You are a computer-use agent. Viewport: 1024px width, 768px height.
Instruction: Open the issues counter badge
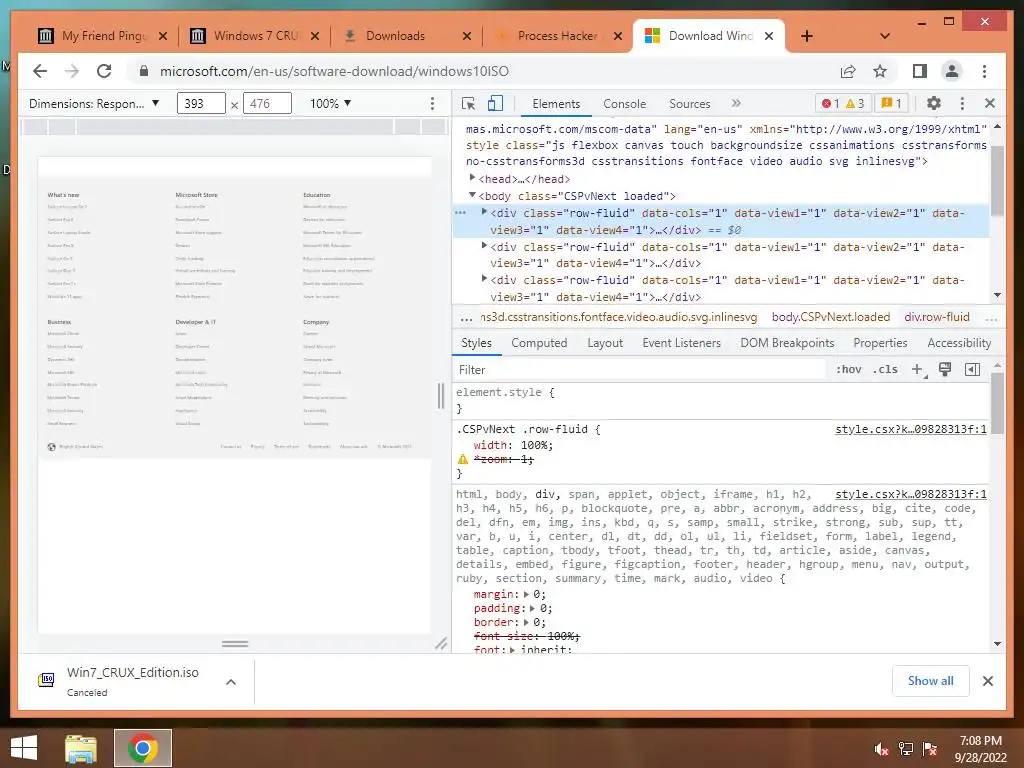891,103
